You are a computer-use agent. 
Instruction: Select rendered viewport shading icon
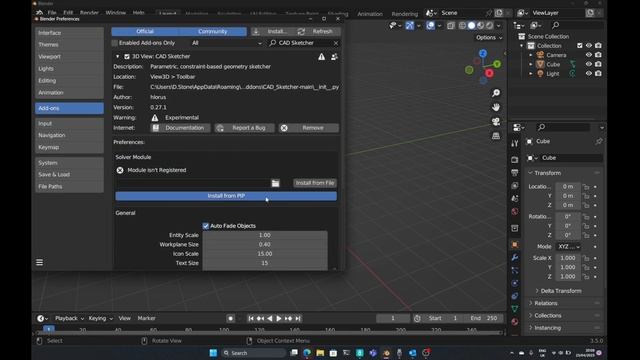click(489, 25)
